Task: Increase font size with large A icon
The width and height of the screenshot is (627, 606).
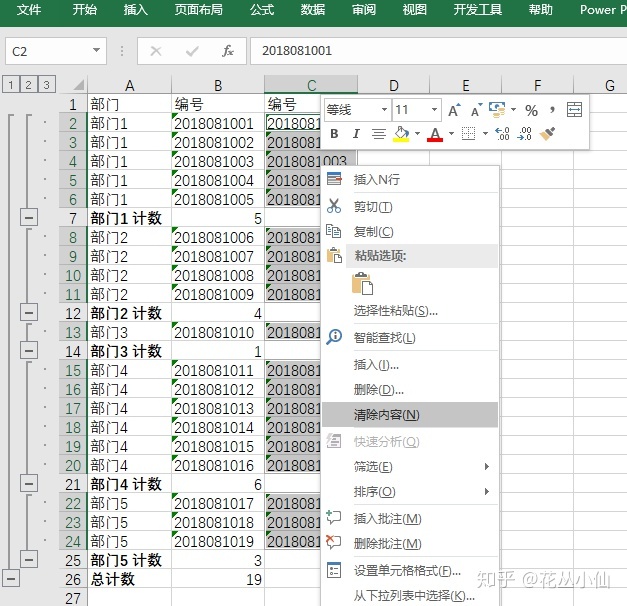Action: click(x=454, y=110)
